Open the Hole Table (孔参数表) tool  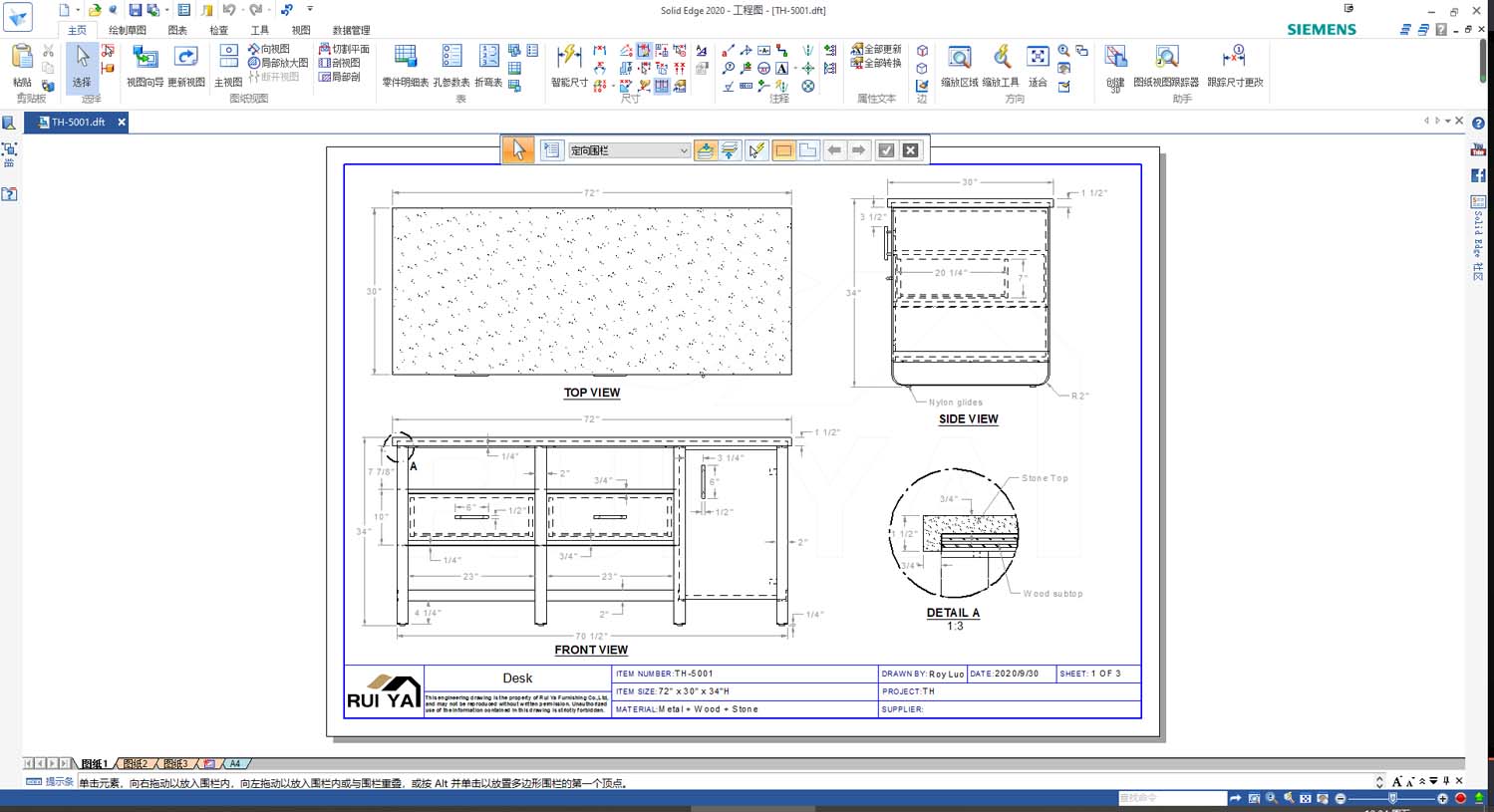pos(451,66)
